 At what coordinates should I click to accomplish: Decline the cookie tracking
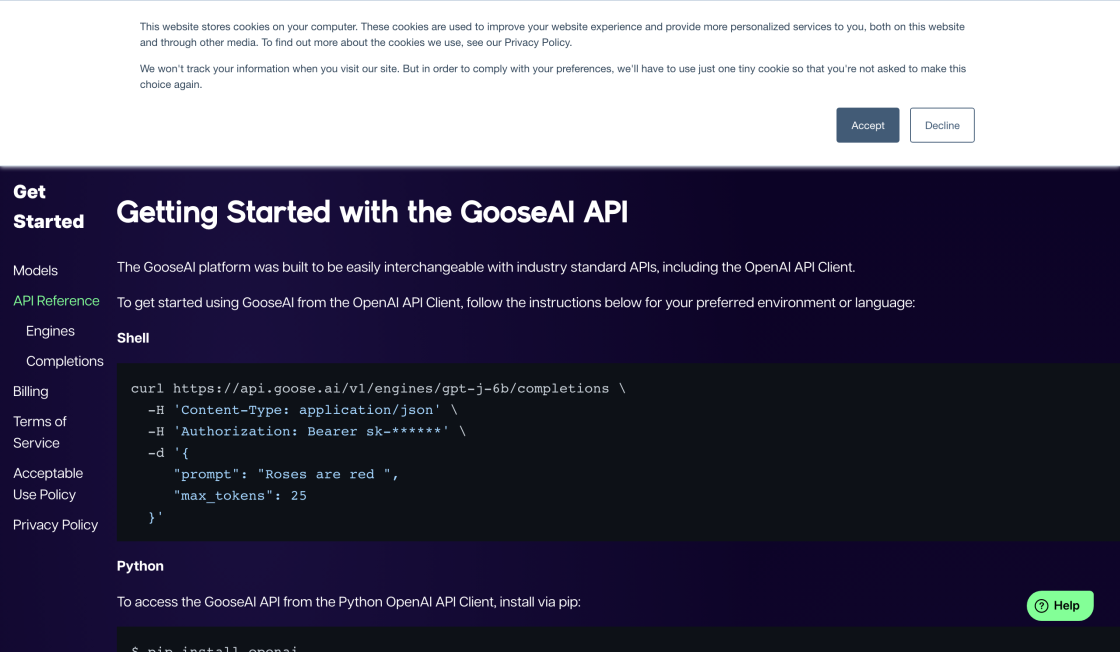941,125
